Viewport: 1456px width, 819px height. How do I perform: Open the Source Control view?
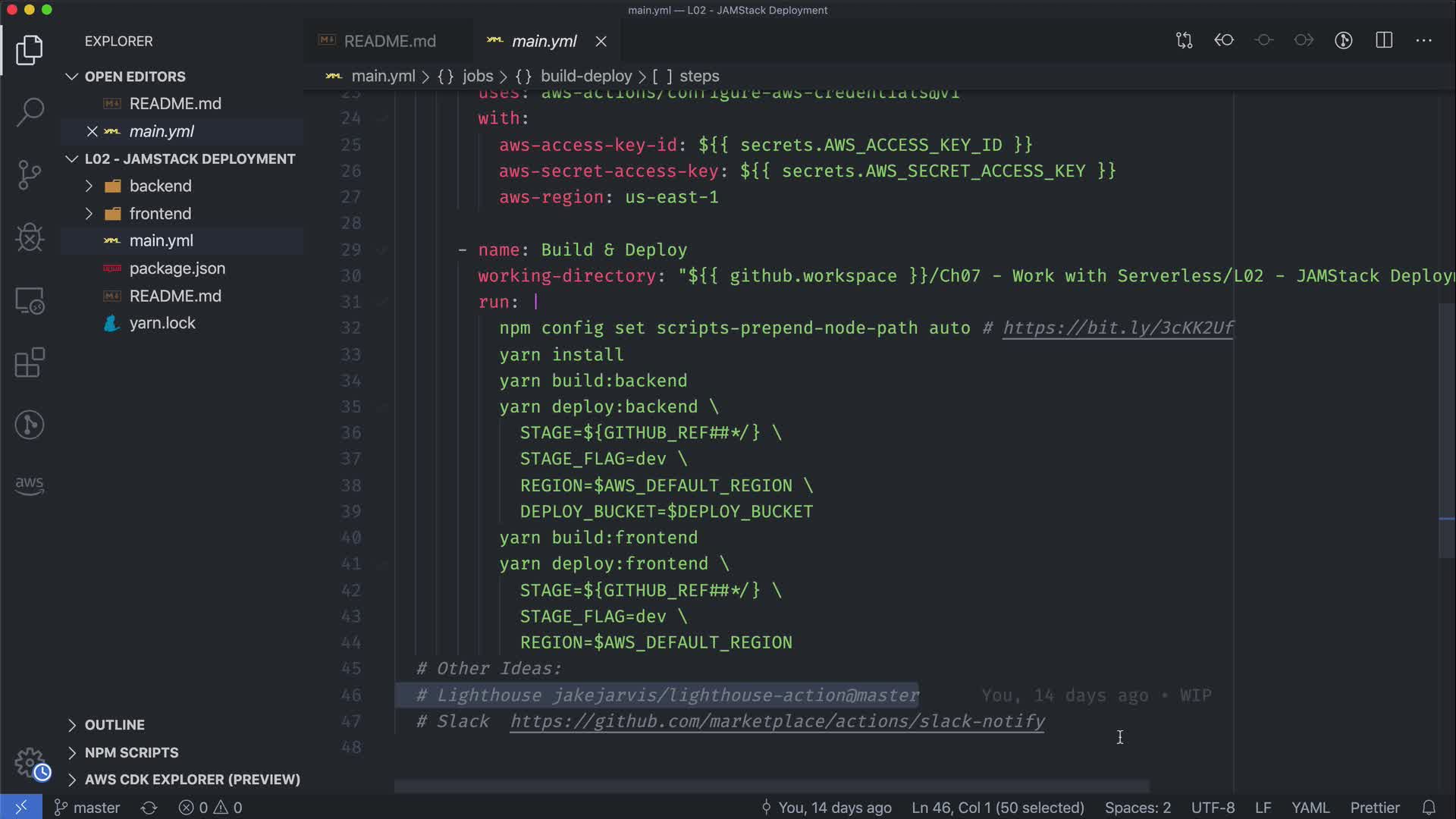pyautogui.click(x=30, y=175)
